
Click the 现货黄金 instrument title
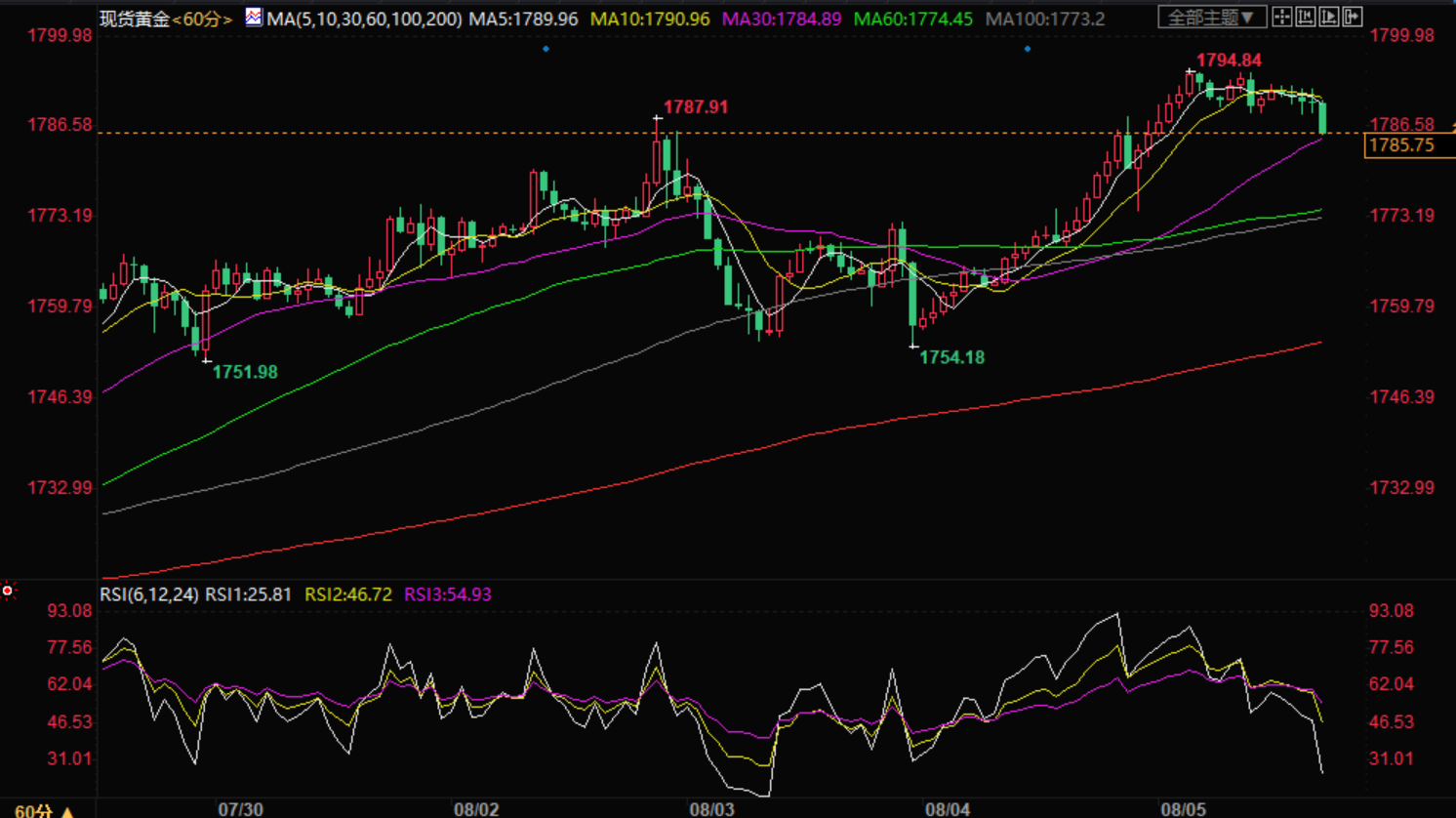point(135,19)
